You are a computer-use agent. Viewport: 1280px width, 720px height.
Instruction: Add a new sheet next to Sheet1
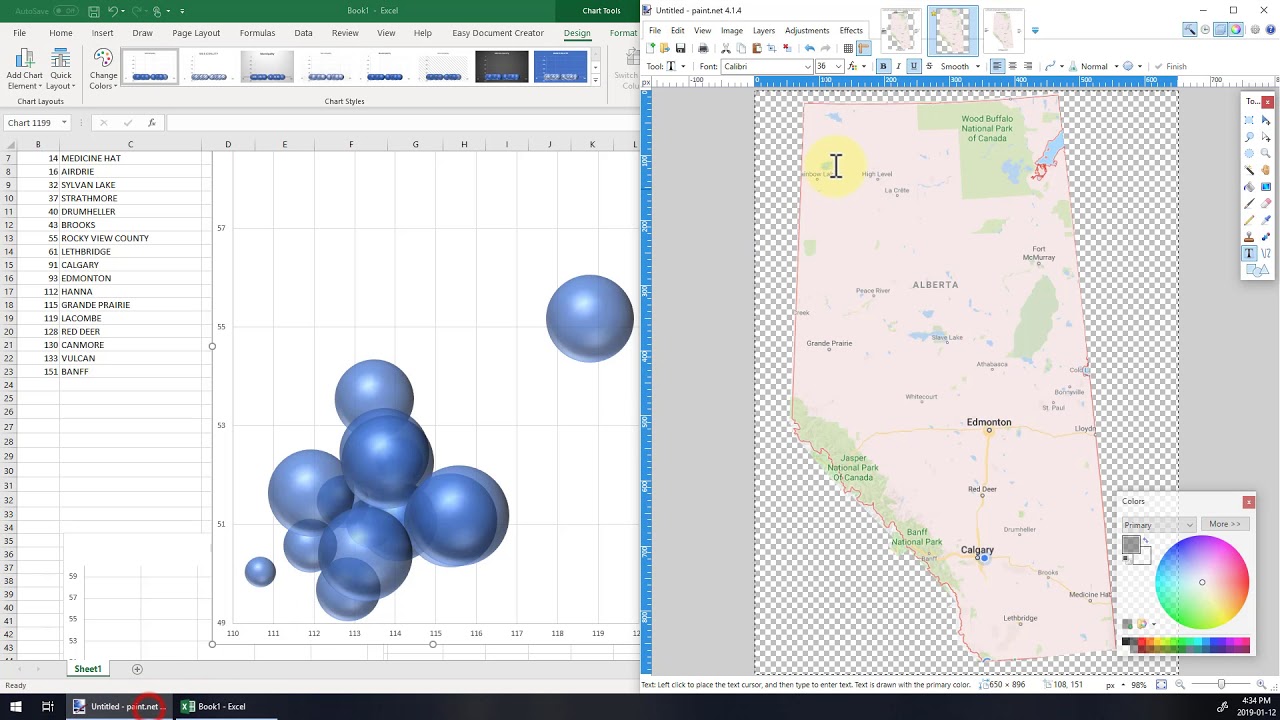(137, 669)
